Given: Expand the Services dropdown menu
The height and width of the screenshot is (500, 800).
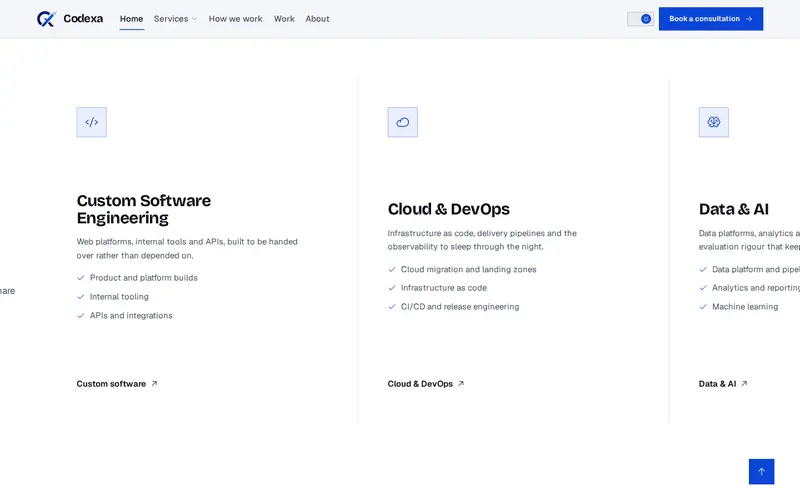Looking at the screenshot, I should pos(176,19).
